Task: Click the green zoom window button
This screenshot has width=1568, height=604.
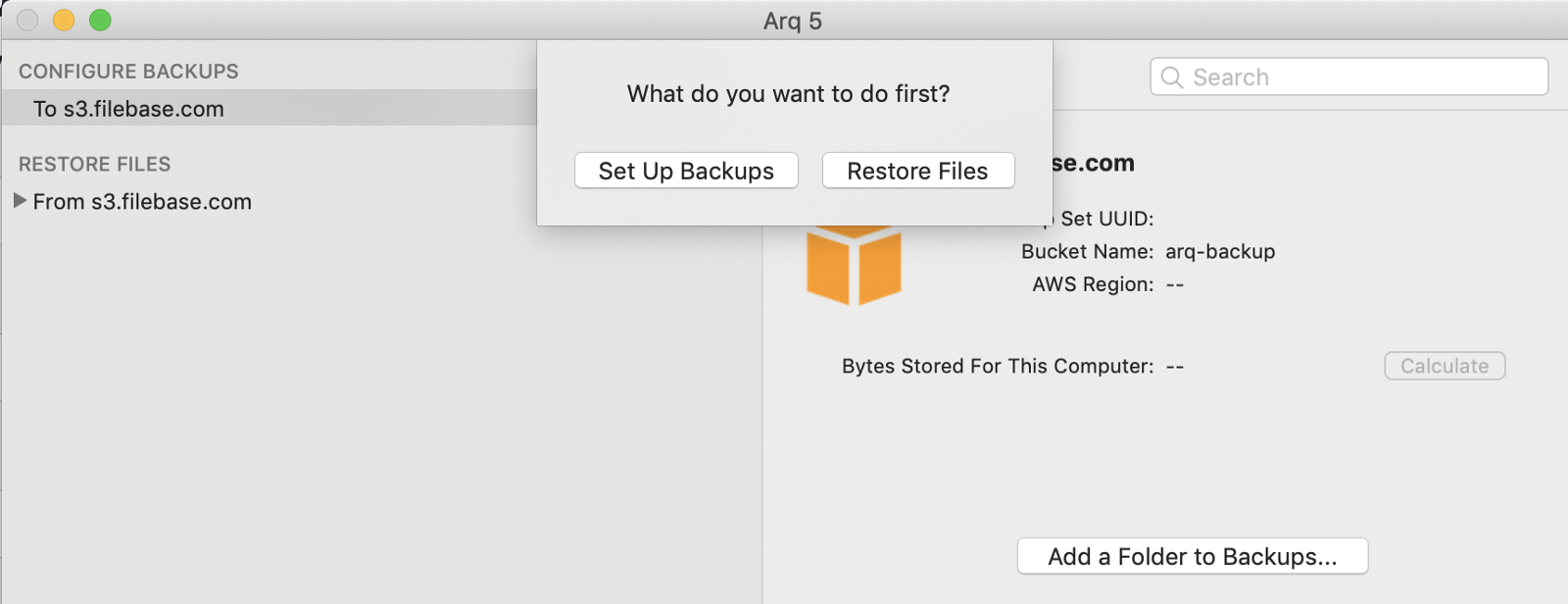Action: click(x=100, y=20)
